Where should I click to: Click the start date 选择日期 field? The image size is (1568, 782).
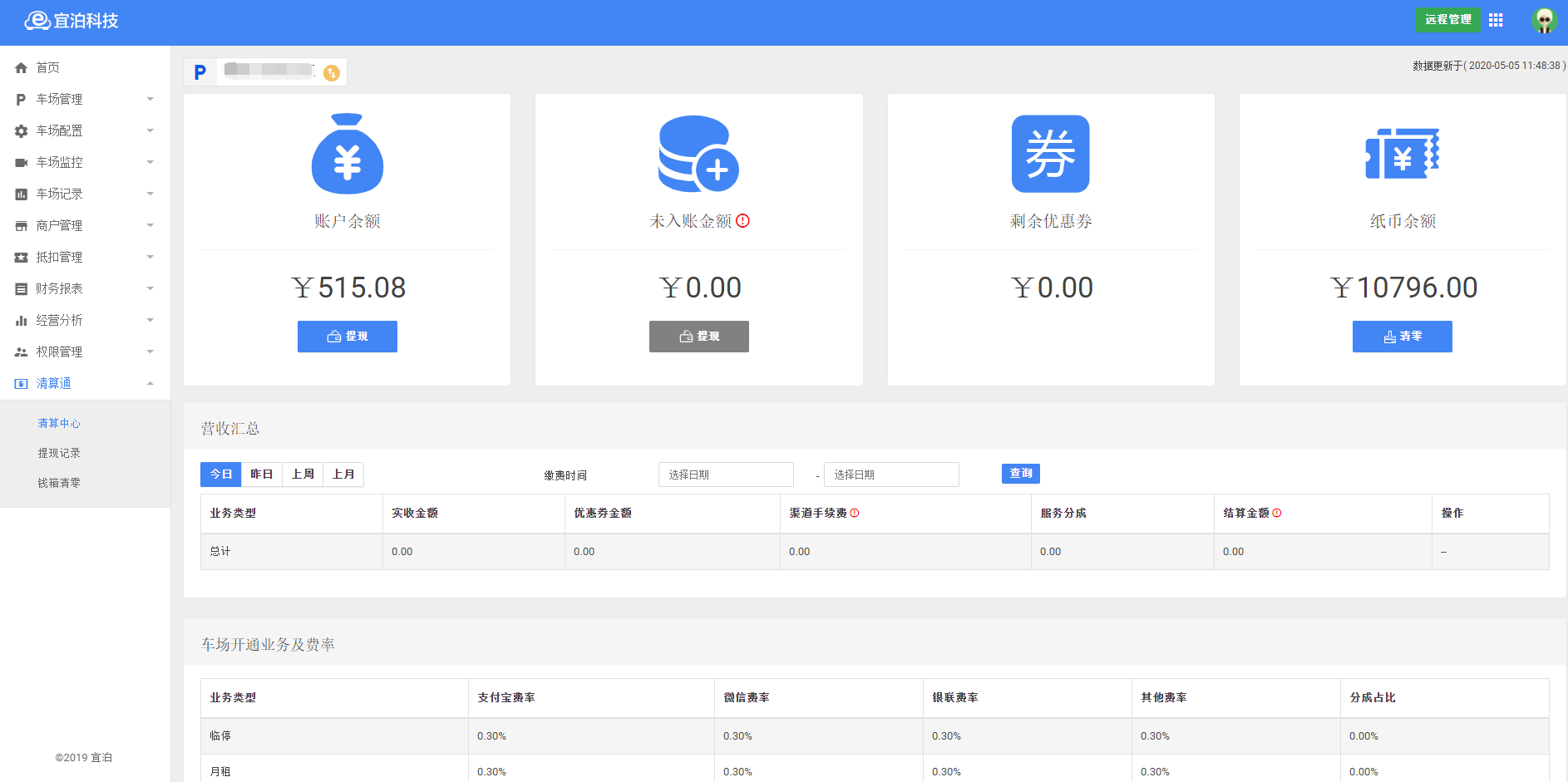tap(726, 475)
